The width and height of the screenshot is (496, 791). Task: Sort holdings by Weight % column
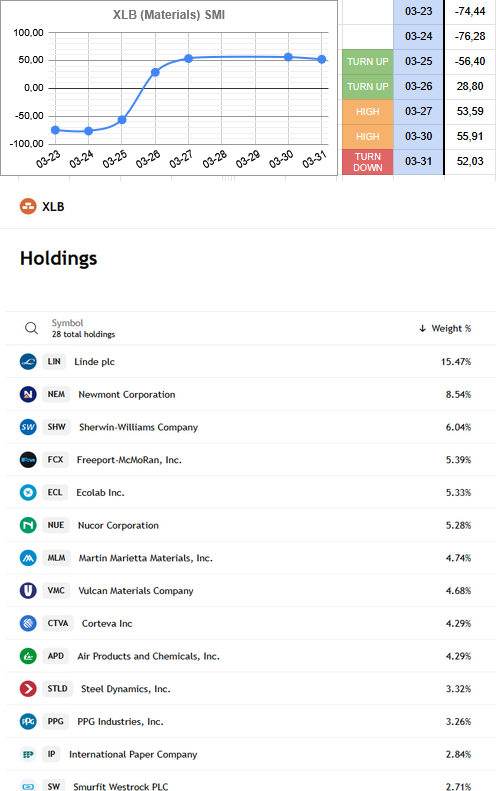445,328
